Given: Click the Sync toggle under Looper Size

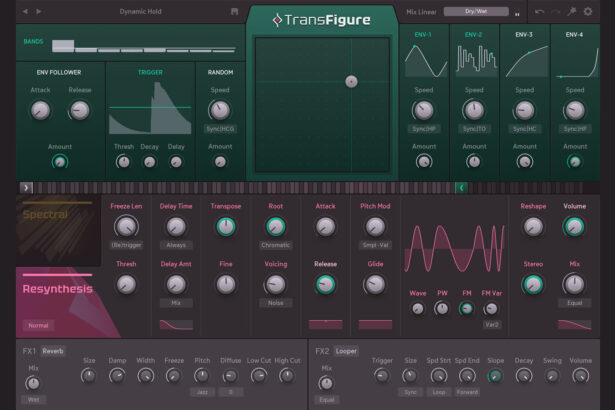Looking at the screenshot, I should 411,392.
